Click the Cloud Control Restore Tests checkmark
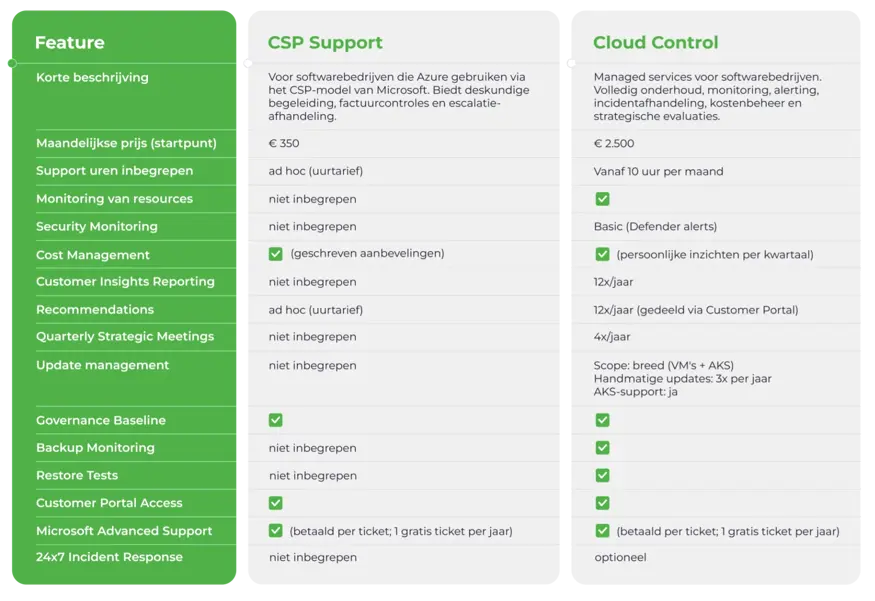 [602, 475]
